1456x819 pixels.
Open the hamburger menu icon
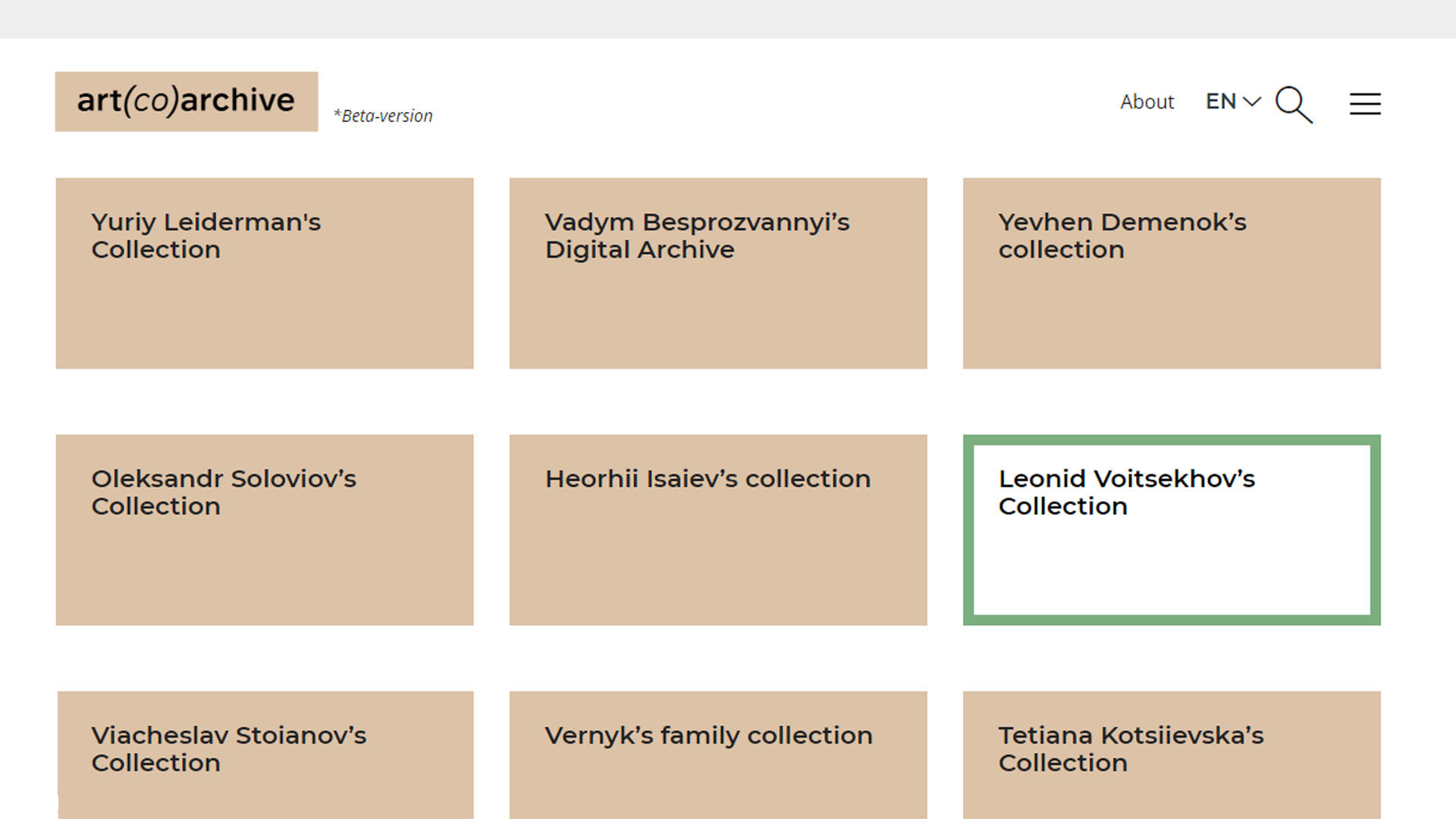click(1364, 104)
